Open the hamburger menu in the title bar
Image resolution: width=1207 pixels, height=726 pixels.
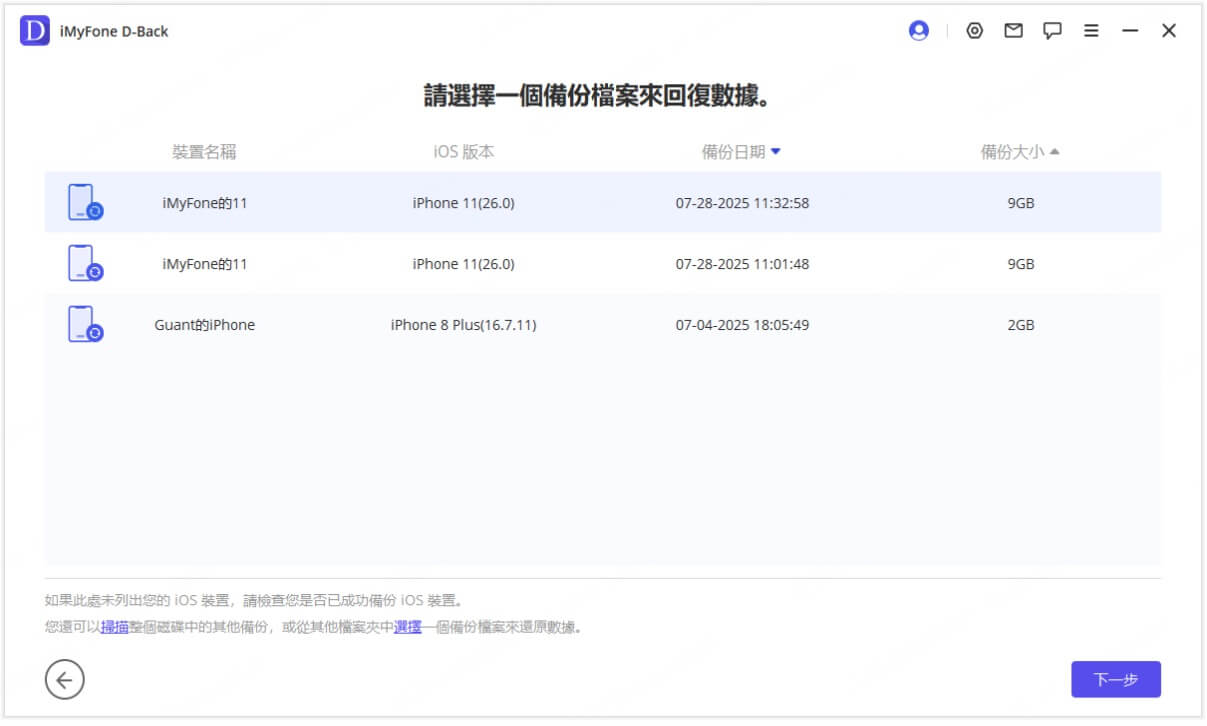(x=1089, y=30)
